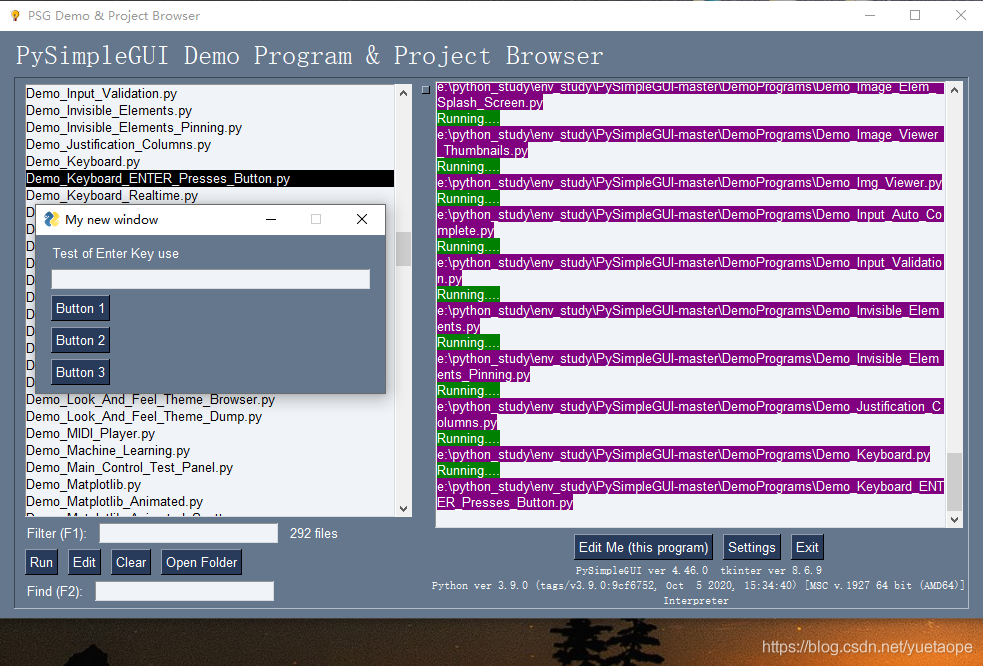Click the Open Folder button
This screenshot has height=666, width=983.
201,563
